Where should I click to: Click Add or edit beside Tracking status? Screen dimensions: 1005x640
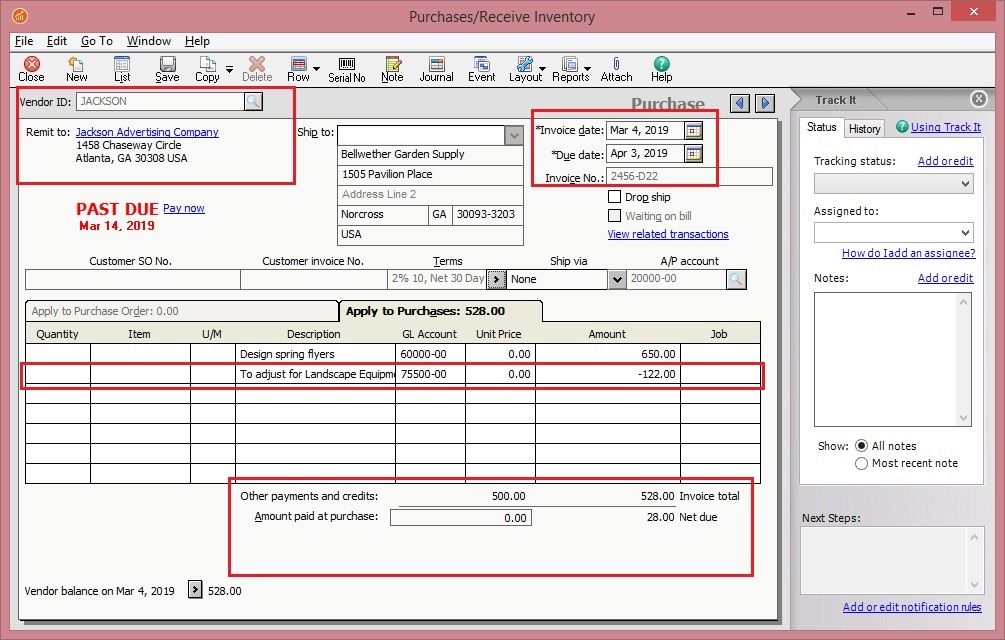click(945, 161)
